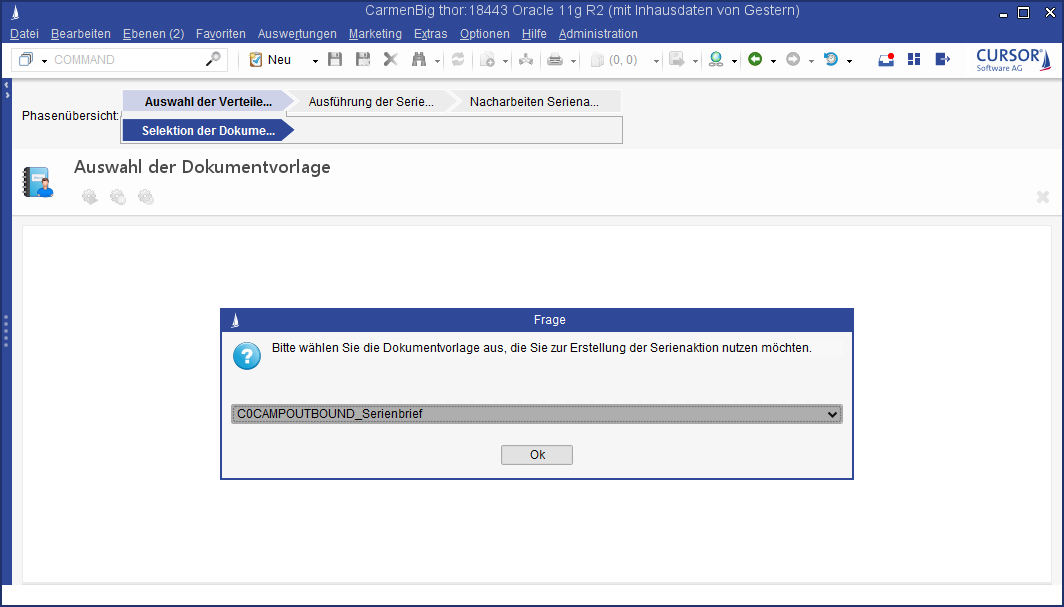Click the Neu button in toolbar
The height and width of the screenshot is (607, 1064).
tap(270, 60)
